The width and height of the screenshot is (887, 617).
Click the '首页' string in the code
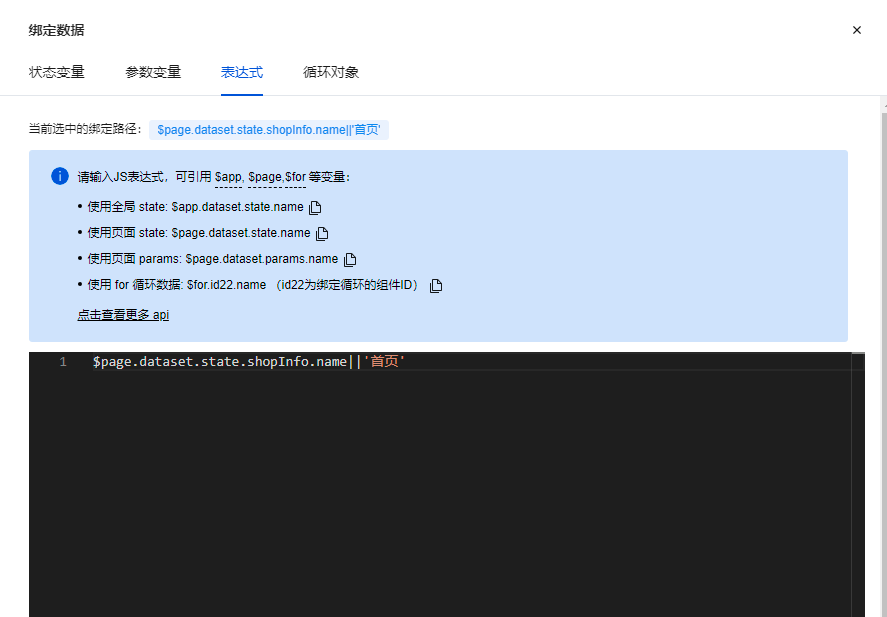(x=384, y=362)
